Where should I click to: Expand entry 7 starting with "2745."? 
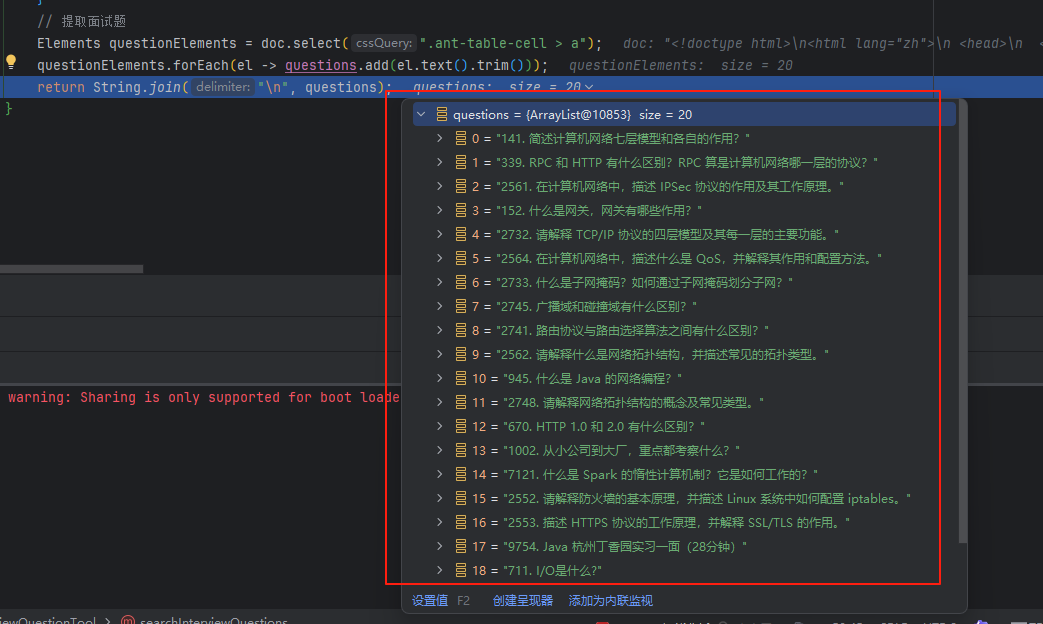pos(440,306)
